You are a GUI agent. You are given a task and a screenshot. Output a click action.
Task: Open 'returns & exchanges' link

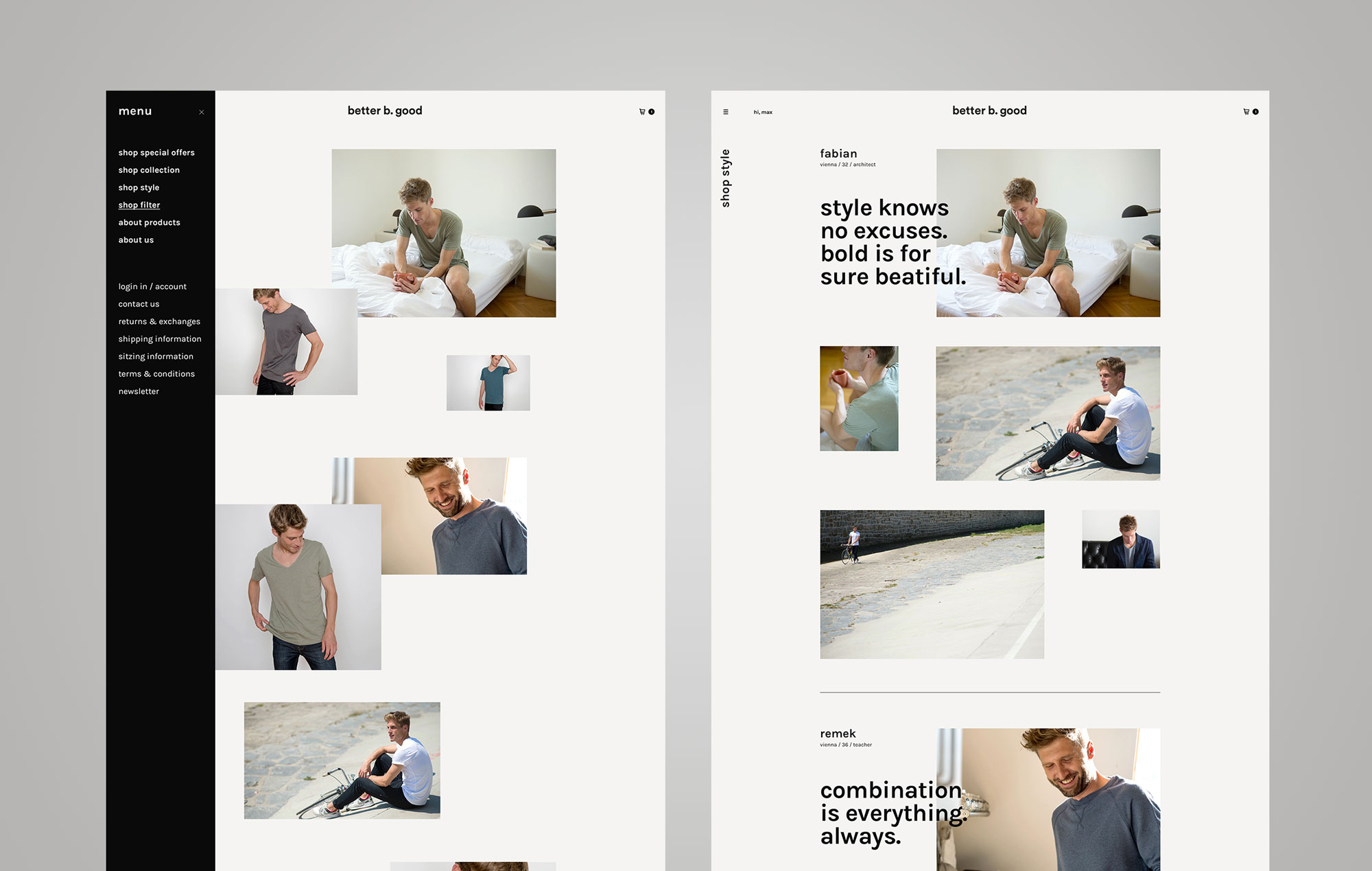(x=159, y=322)
